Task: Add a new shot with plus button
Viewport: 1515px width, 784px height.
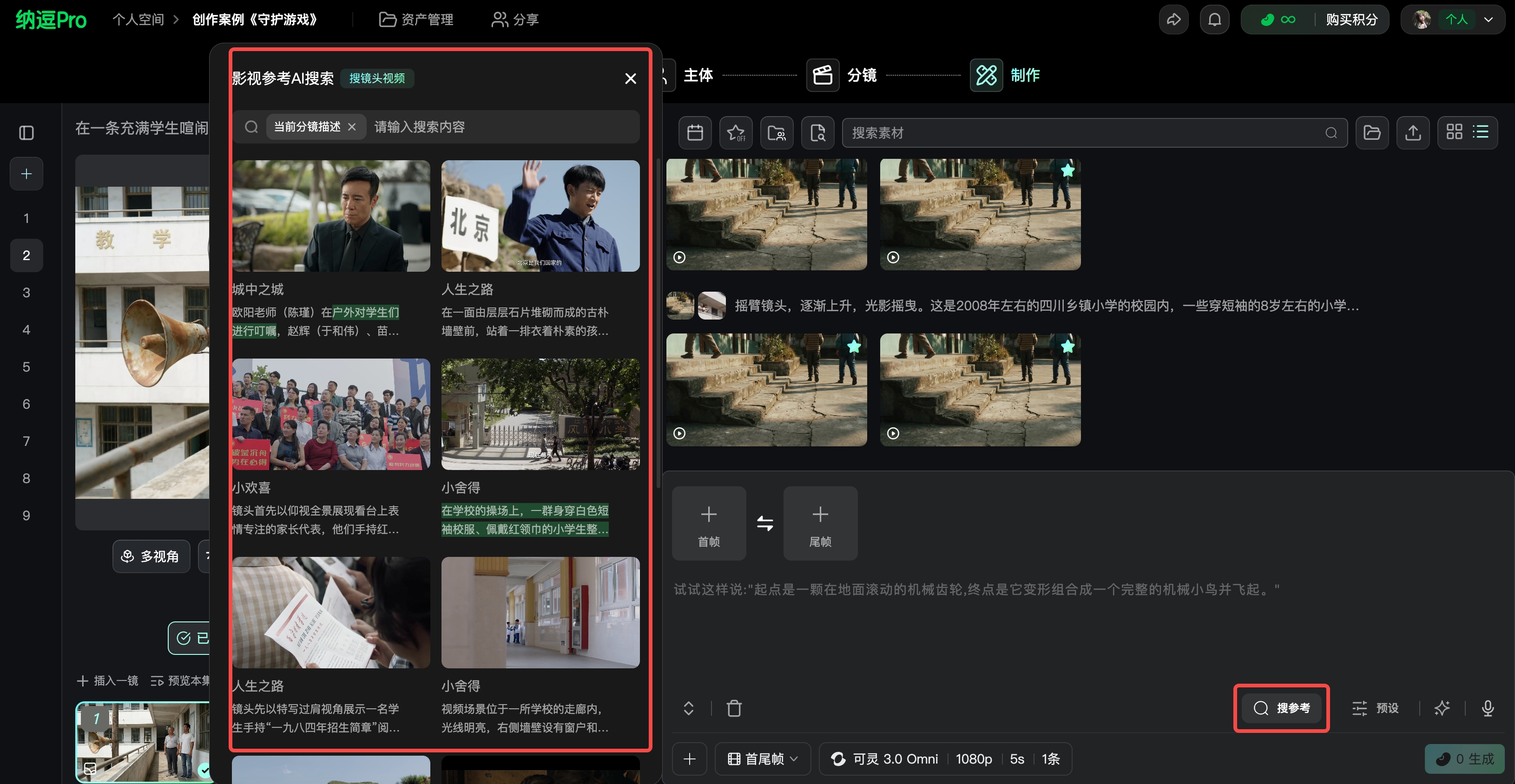Action: (26, 173)
